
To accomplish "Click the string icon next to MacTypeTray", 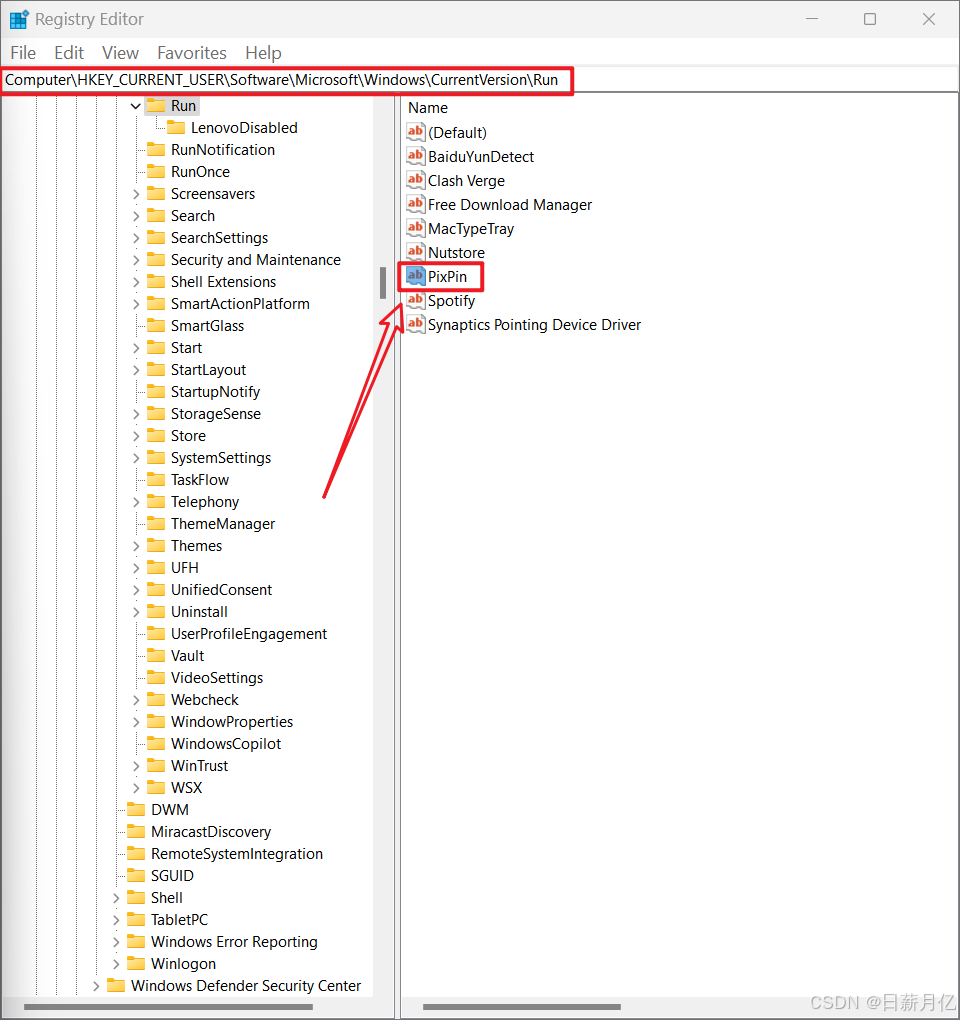I will tap(416, 228).
